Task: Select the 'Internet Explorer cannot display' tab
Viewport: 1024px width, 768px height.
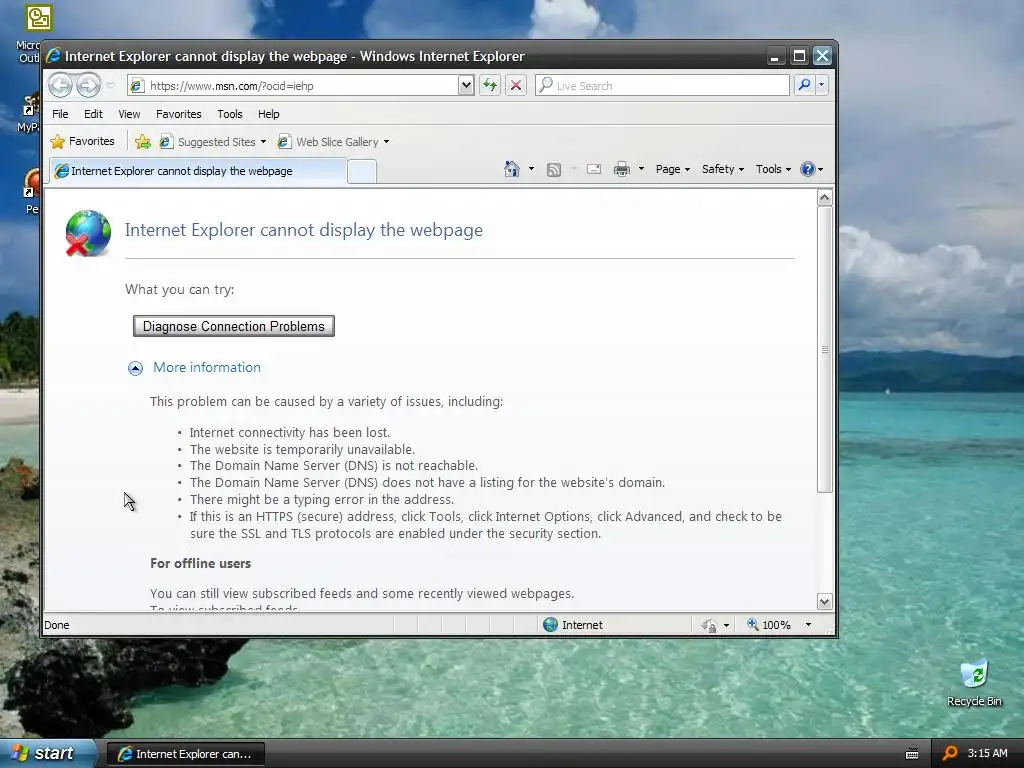Action: coord(198,170)
